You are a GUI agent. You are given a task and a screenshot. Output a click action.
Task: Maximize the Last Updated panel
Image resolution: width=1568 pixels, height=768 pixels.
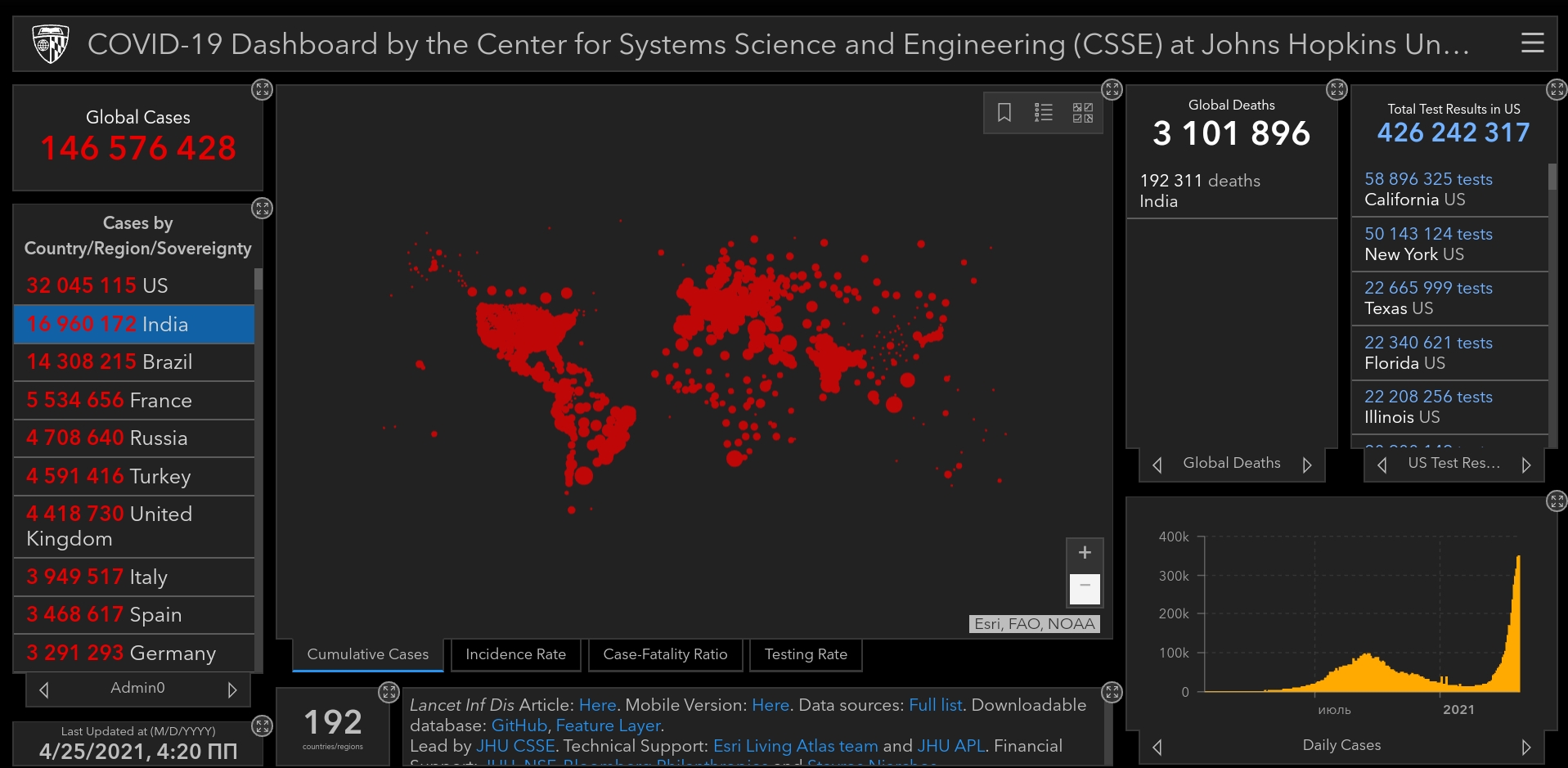coord(262,725)
